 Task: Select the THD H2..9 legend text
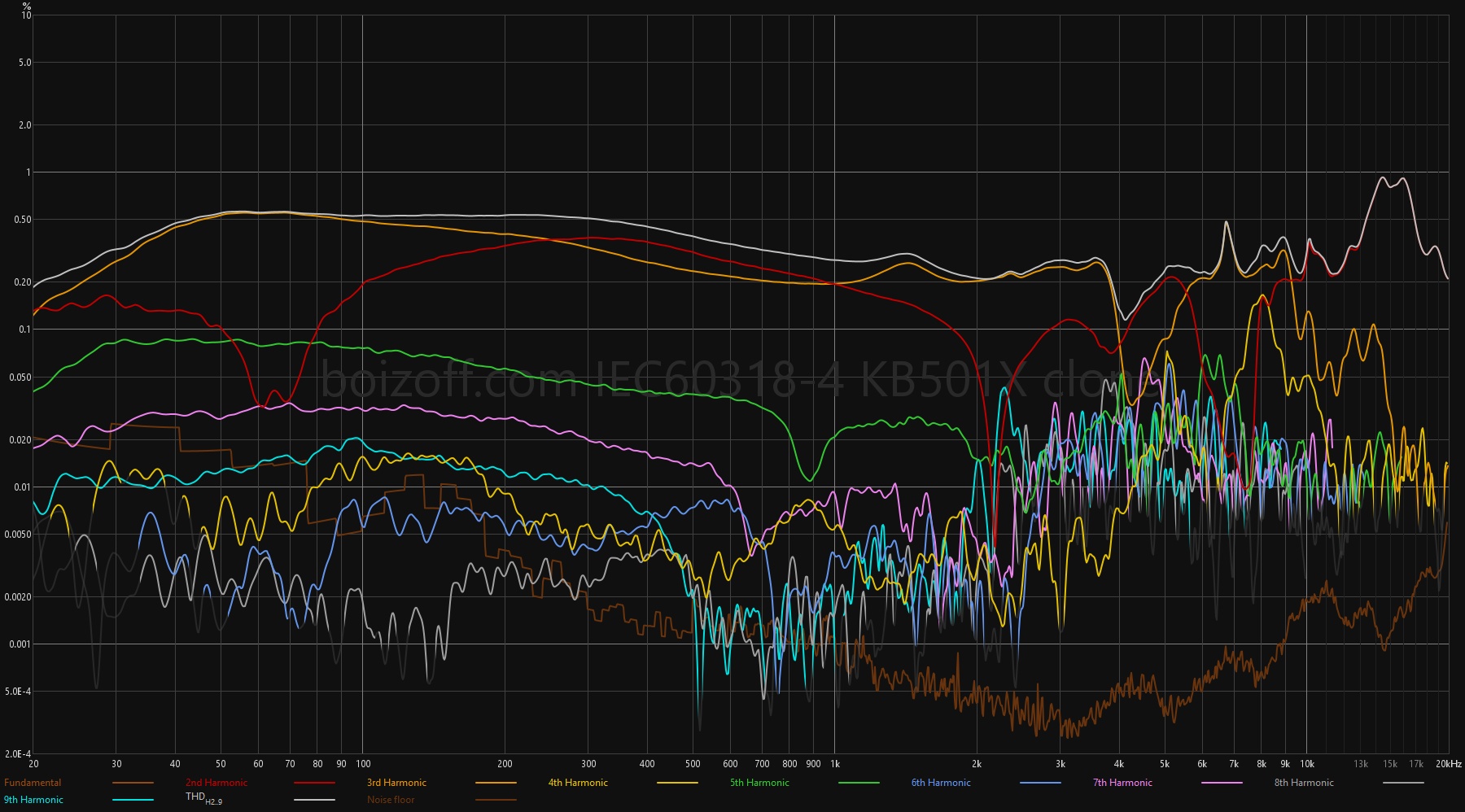[203, 798]
